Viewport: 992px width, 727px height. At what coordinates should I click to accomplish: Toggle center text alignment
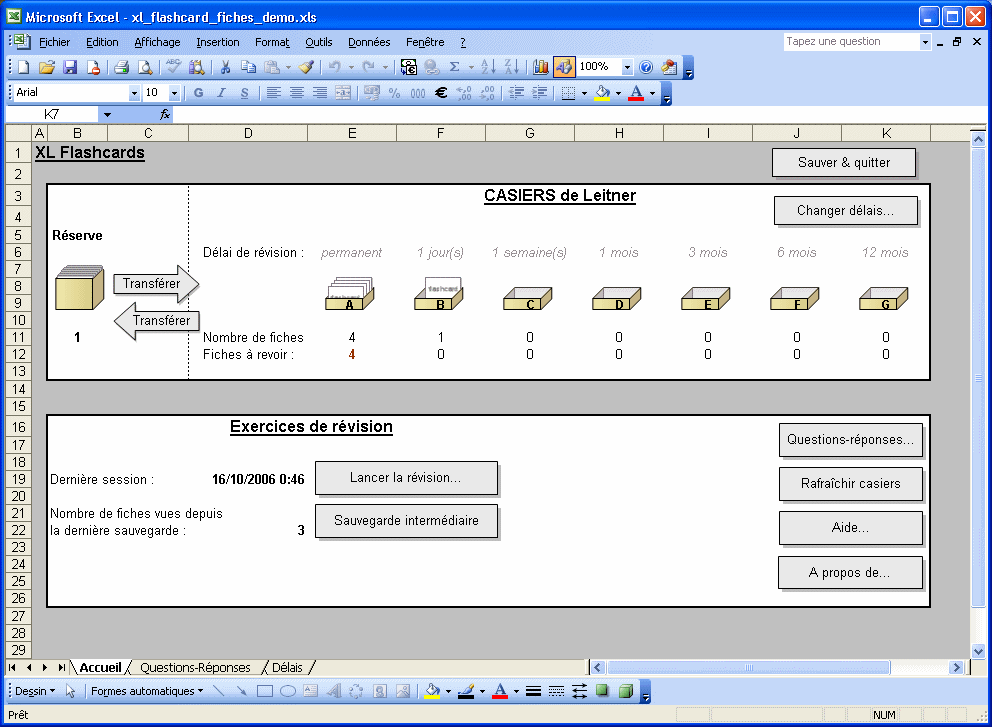297,93
